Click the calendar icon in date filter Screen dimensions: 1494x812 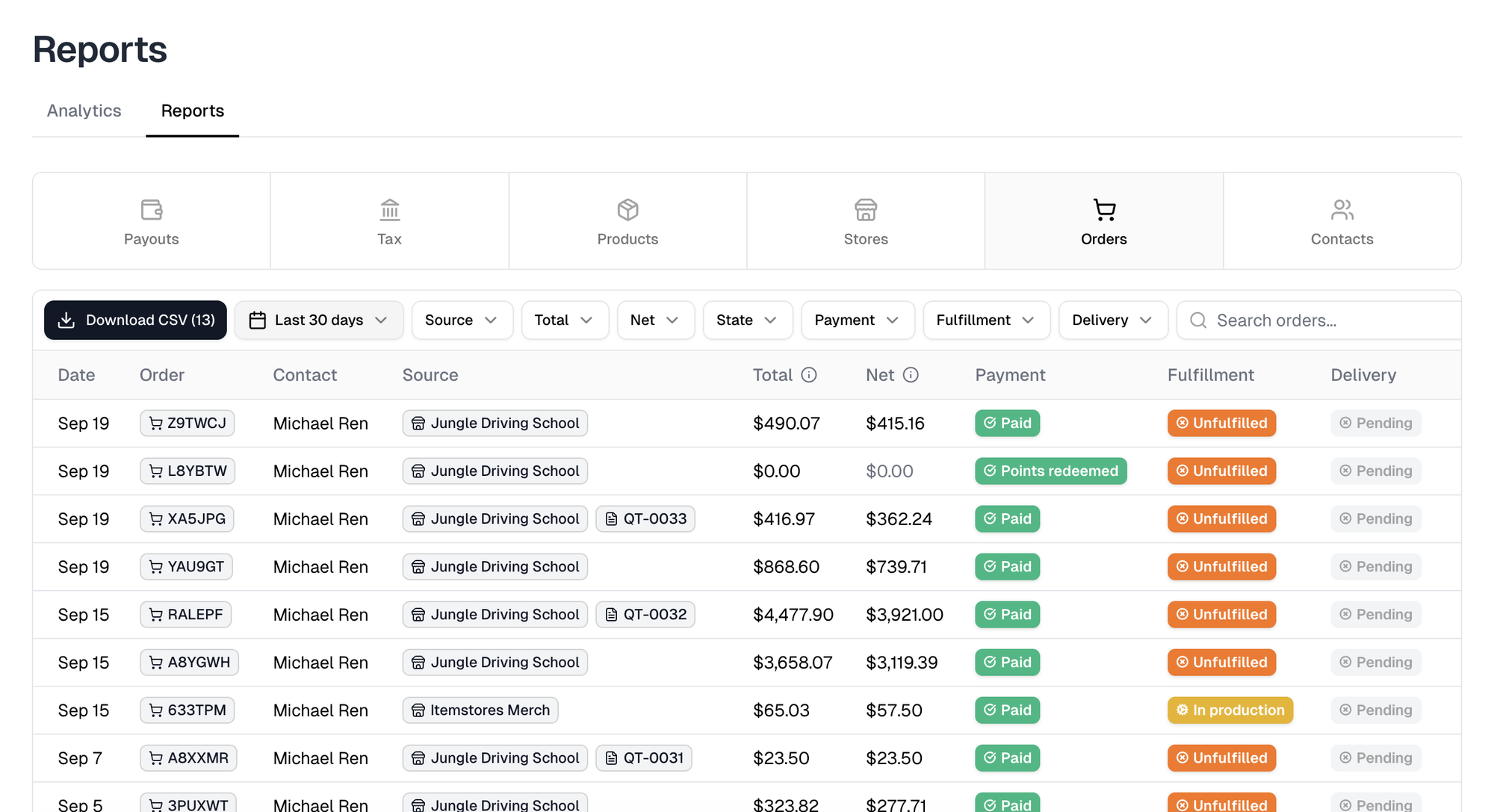(x=258, y=320)
